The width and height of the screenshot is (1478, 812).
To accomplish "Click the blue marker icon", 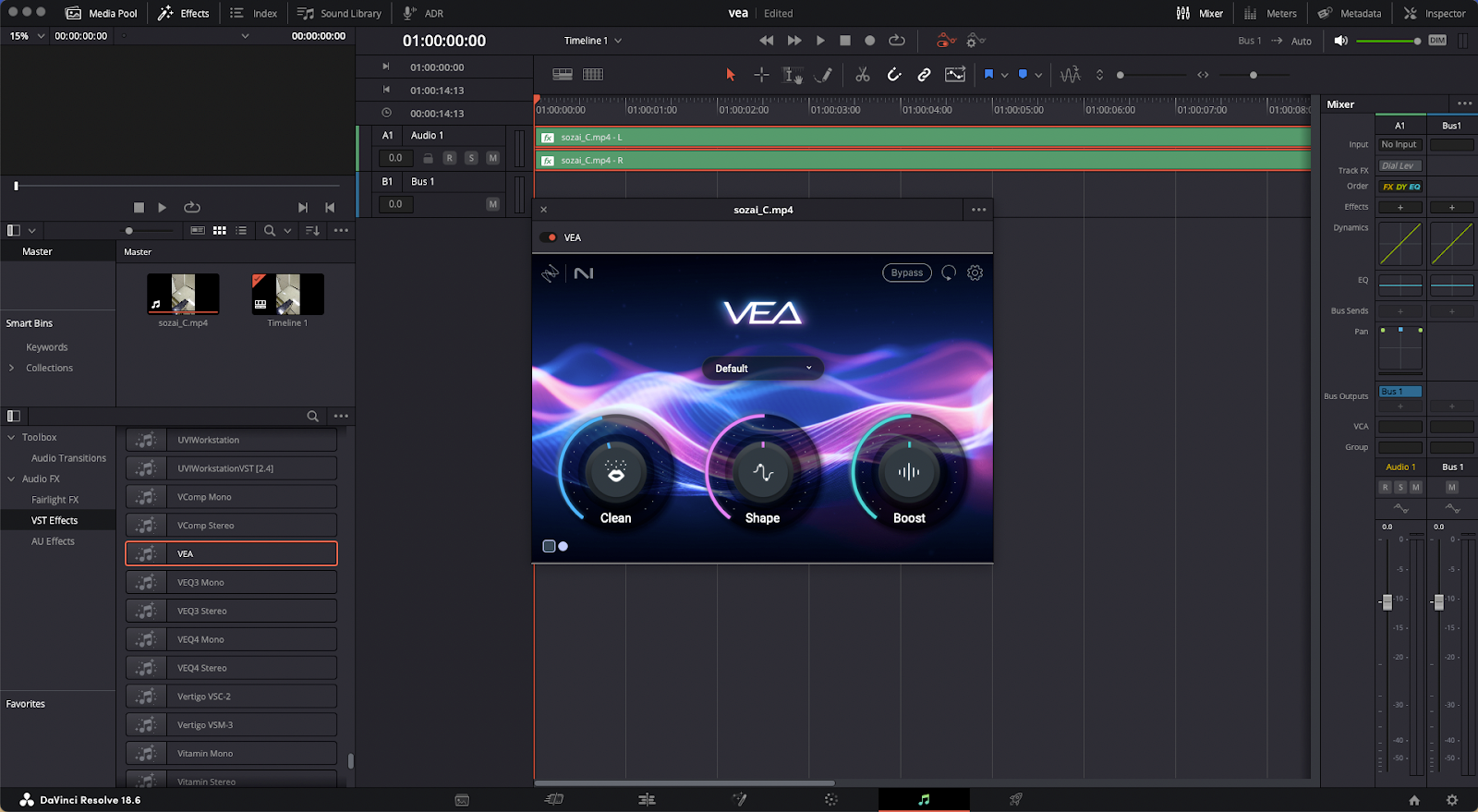I will click(x=1023, y=75).
